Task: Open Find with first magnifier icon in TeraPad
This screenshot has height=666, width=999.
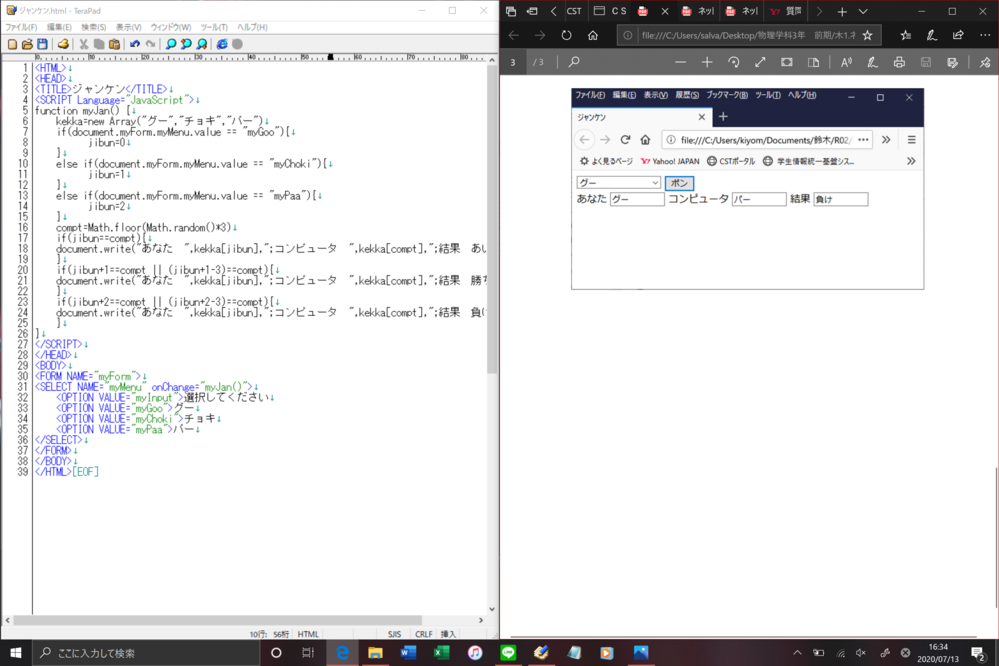Action: 171,44
